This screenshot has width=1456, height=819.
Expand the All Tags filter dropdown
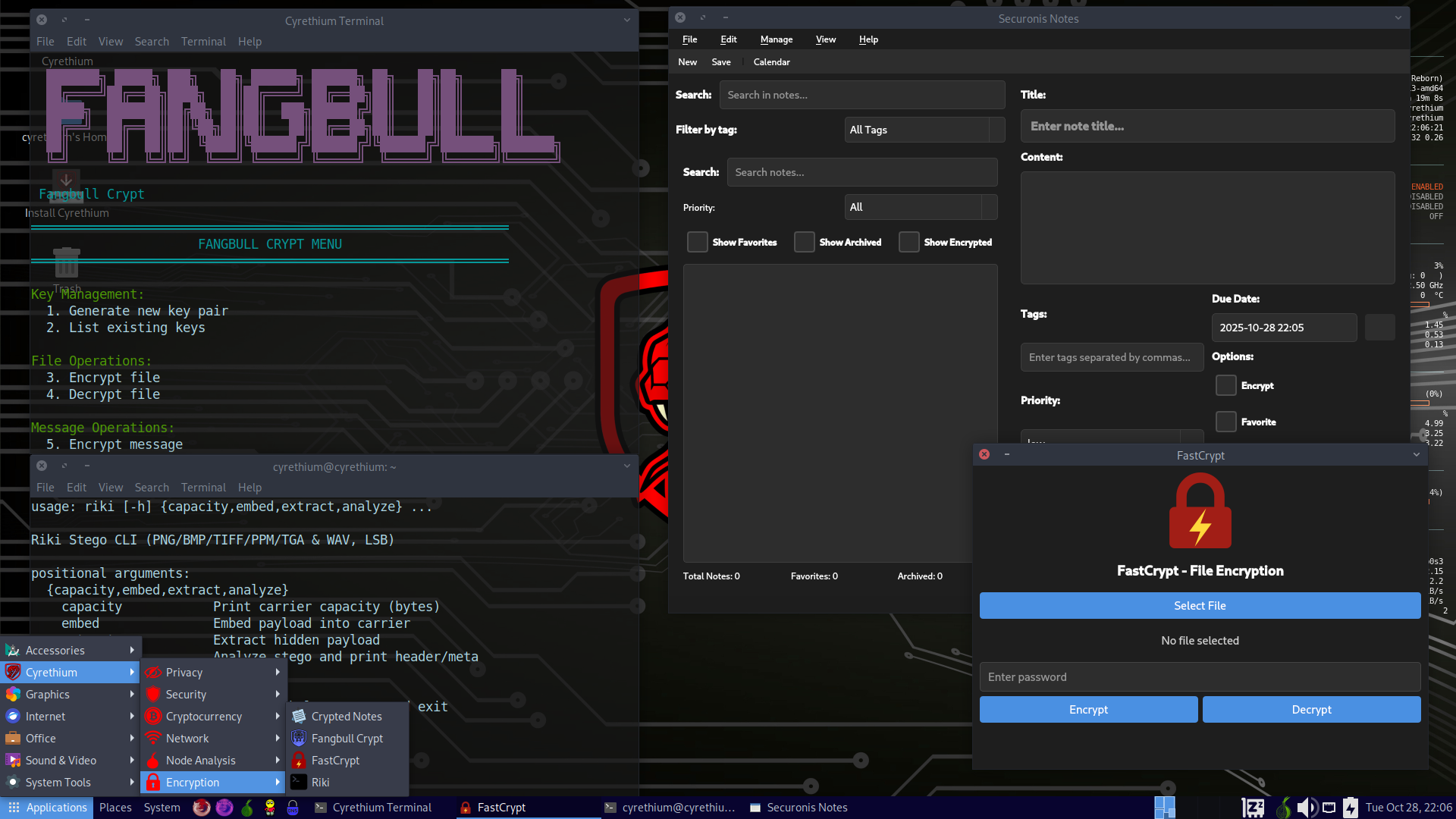coord(924,130)
